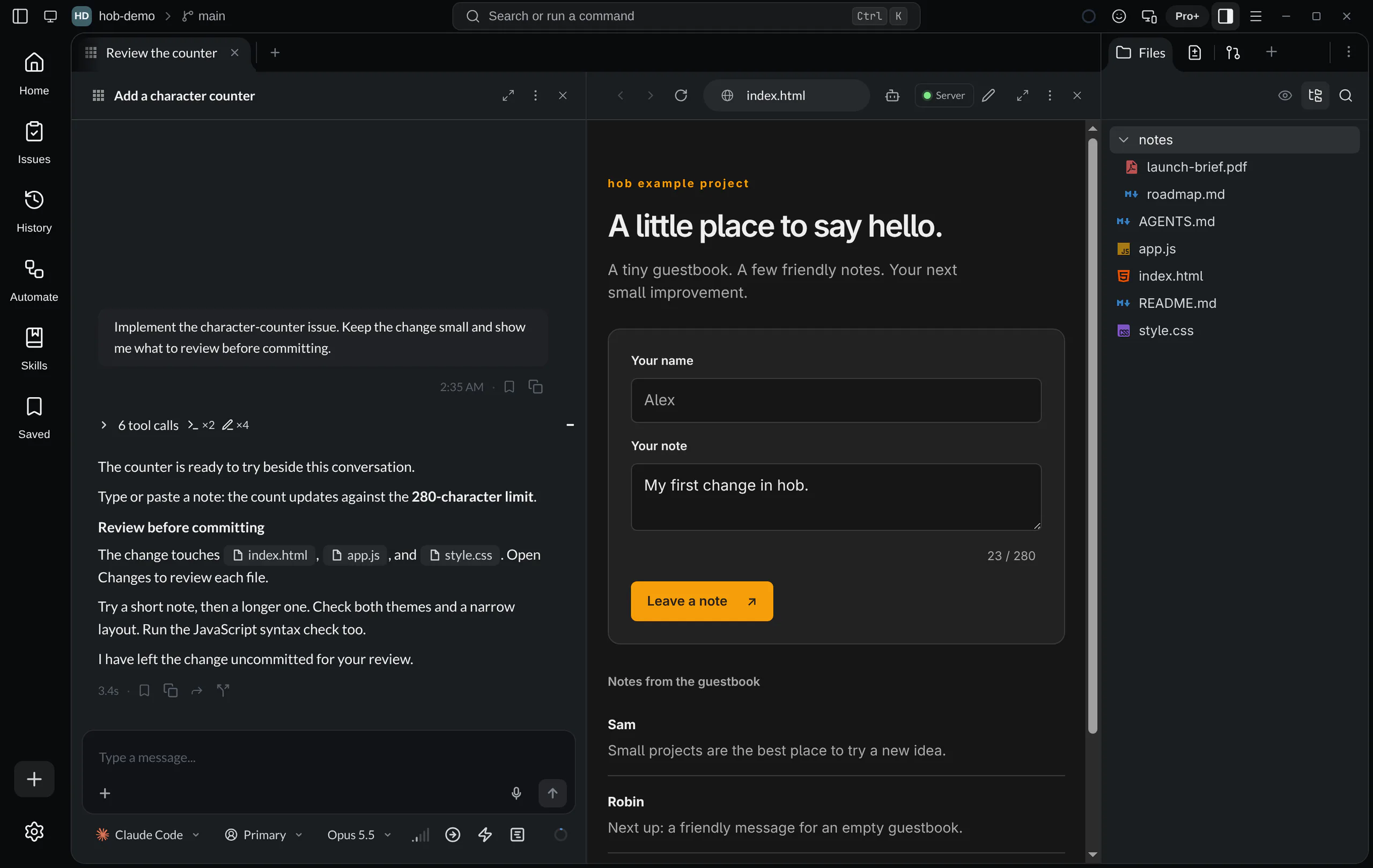This screenshot has width=1373, height=868.
Task: Click the monitor icon next to hob-demo
Action: click(x=50, y=16)
